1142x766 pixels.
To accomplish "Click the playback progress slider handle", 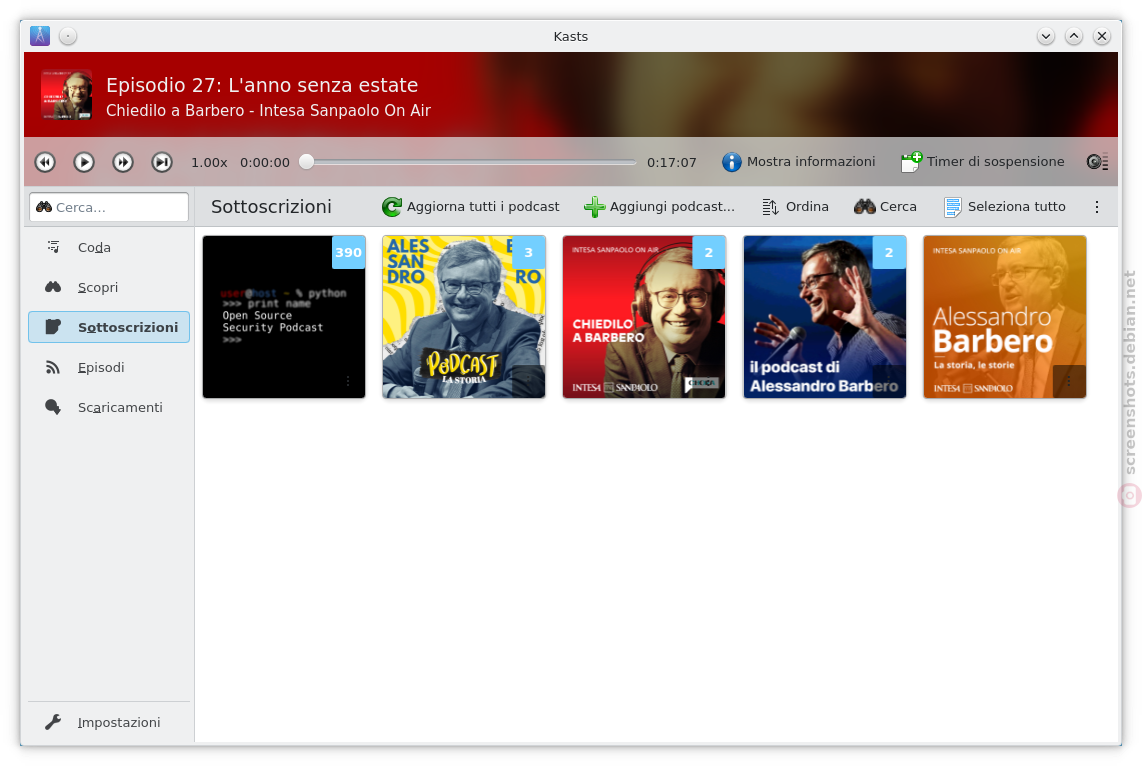I will 307,162.
